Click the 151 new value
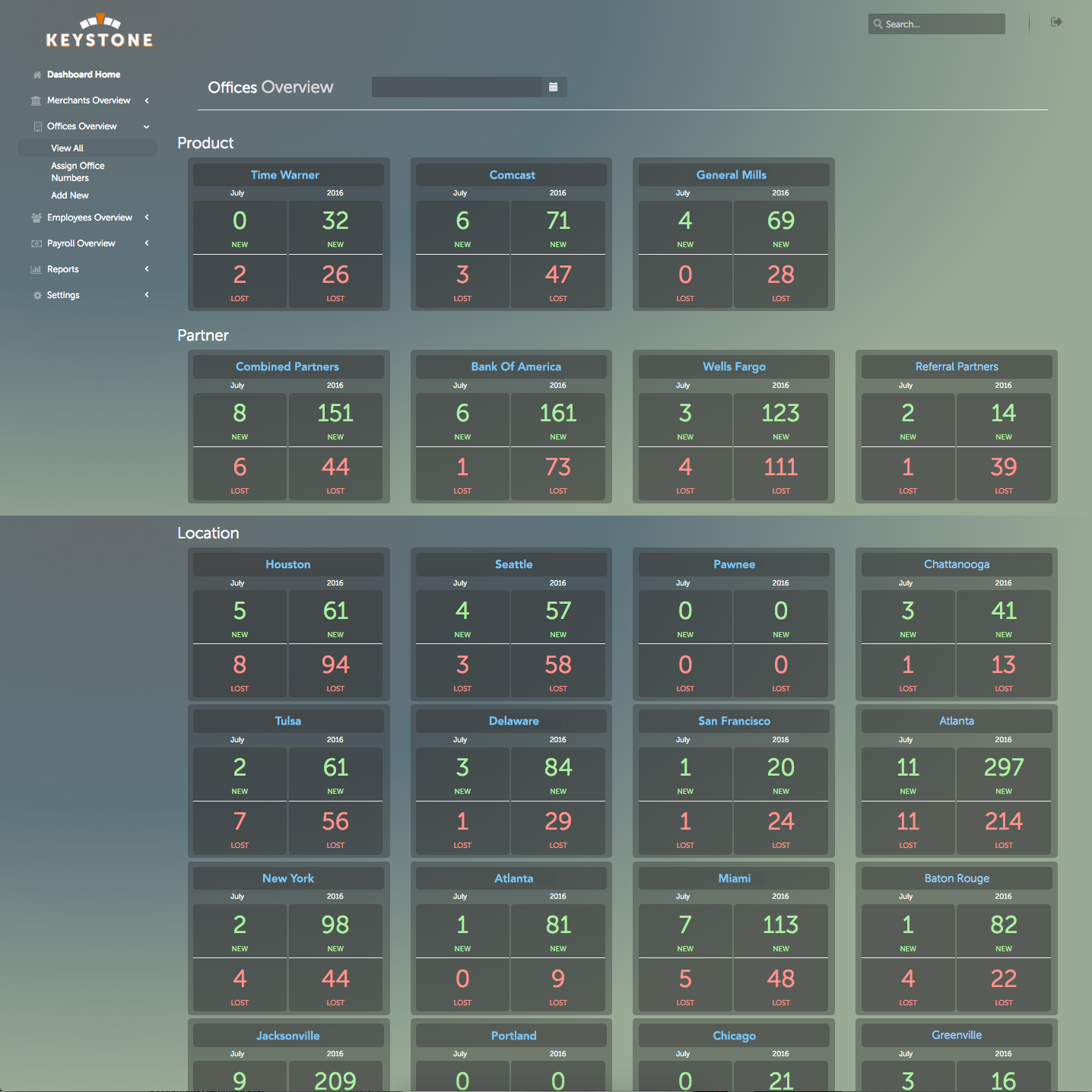The height and width of the screenshot is (1092, 1092). pyautogui.click(x=335, y=413)
